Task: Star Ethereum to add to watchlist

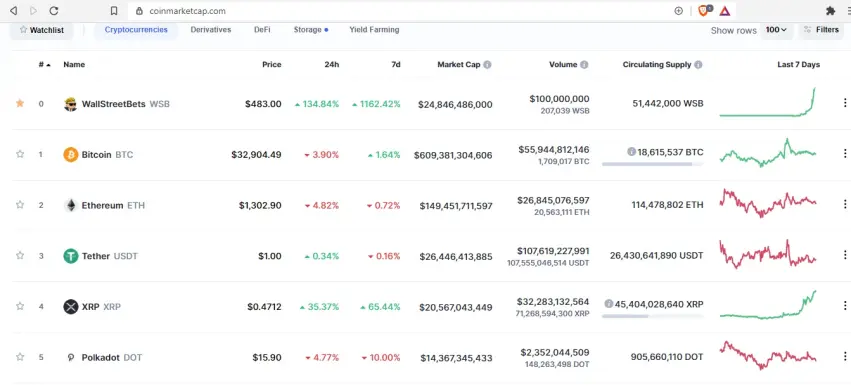Action: 20,205
